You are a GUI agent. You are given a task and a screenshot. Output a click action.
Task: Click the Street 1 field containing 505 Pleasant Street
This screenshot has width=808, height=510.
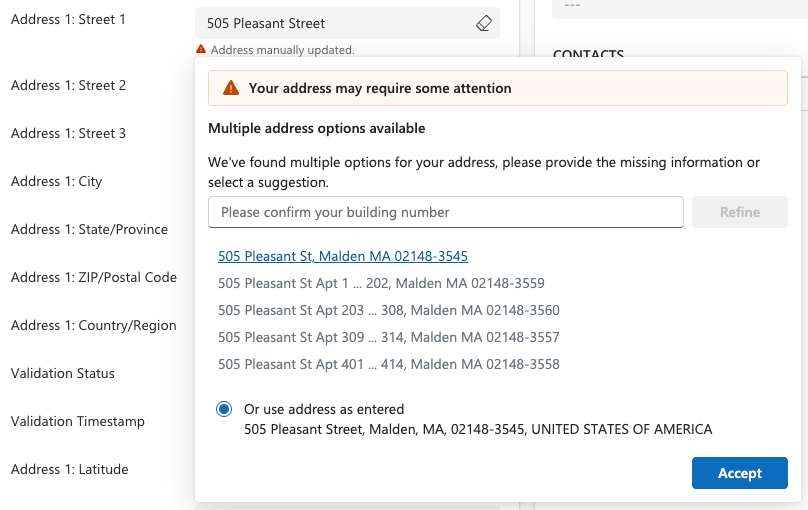coord(335,23)
